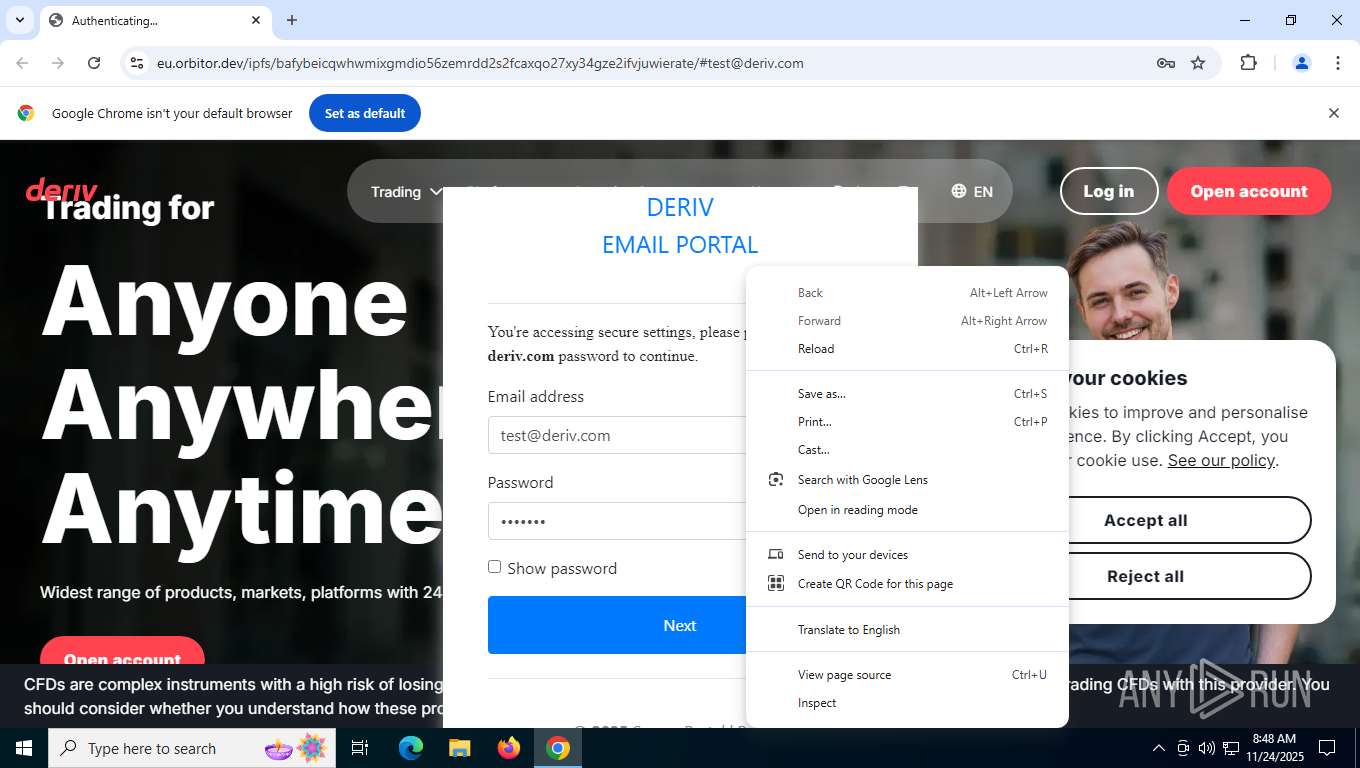Image resolution: width=1360 pixels, height=768 pixels.
Task: Select Forward in the context menu
Action: (x=907, y=321)
